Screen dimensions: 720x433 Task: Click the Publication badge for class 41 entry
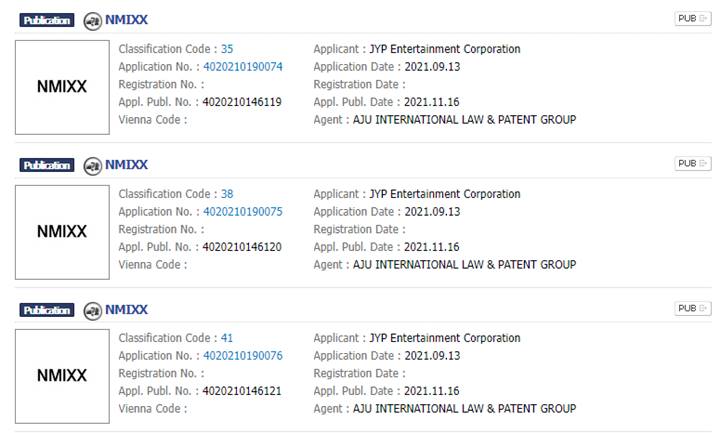[47, 310]
